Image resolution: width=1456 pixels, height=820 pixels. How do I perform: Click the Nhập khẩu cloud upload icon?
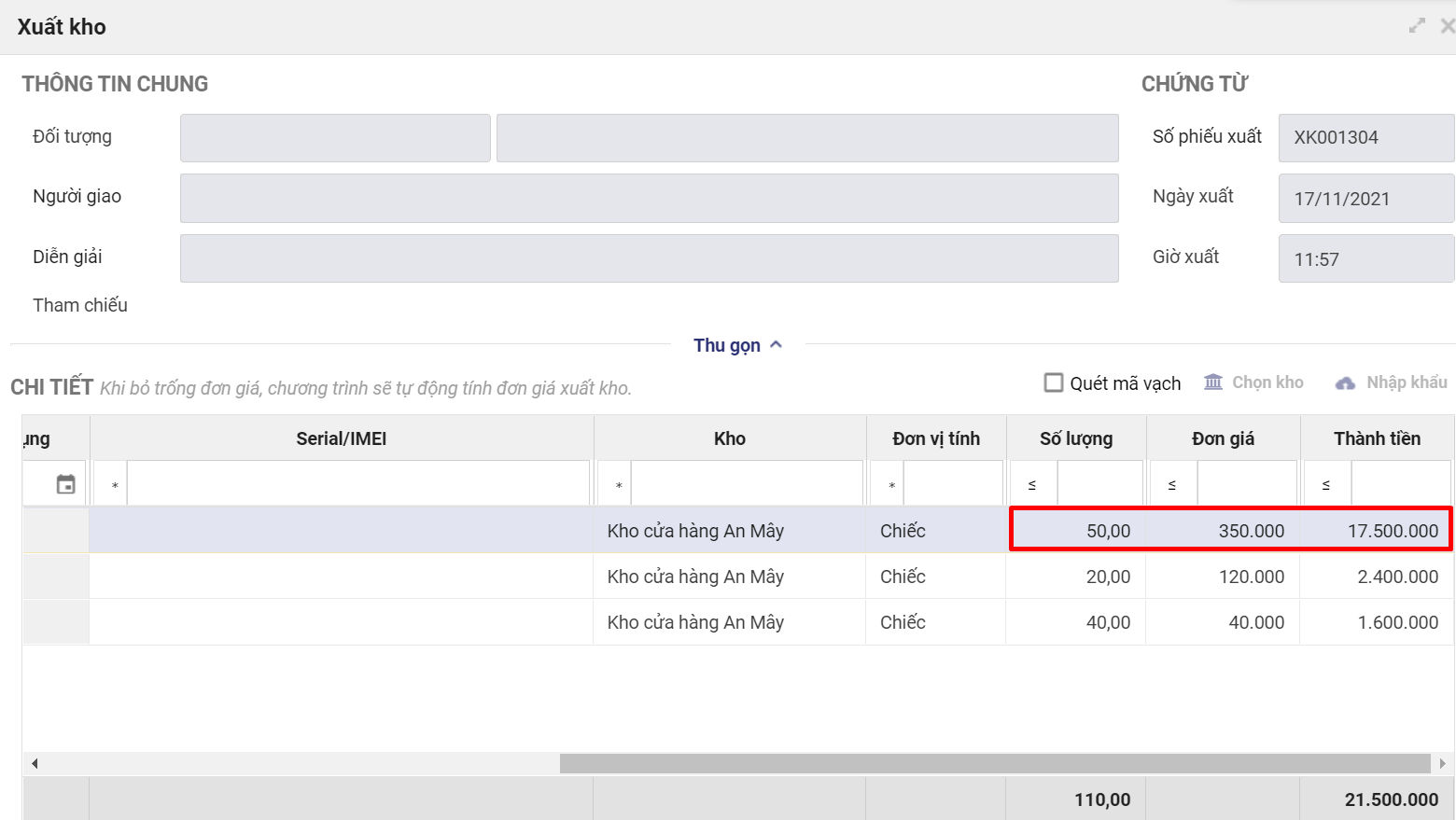1345,383
